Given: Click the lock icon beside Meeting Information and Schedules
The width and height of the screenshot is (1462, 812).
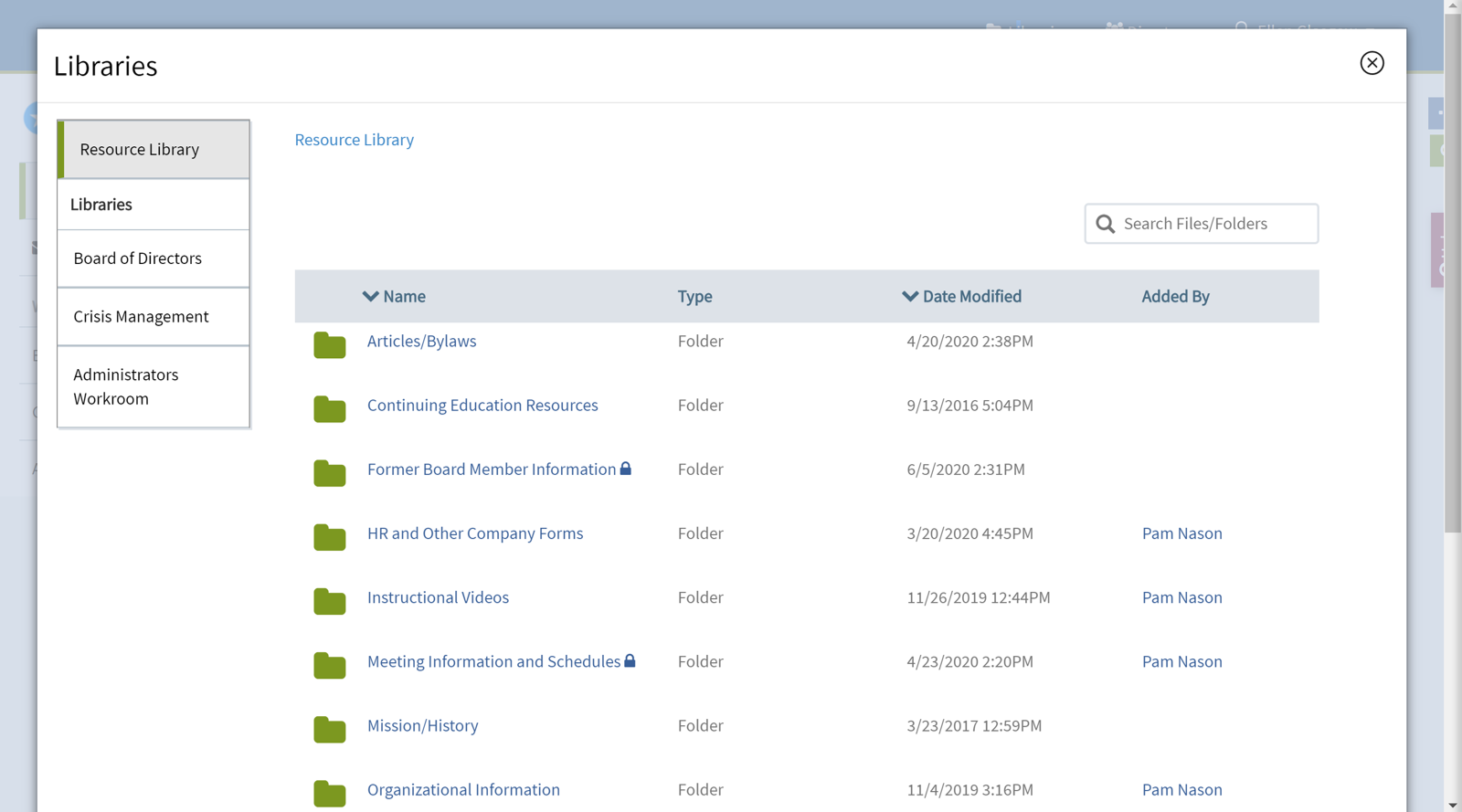Looking at the screenshot, I should click(x=630, y=660).
